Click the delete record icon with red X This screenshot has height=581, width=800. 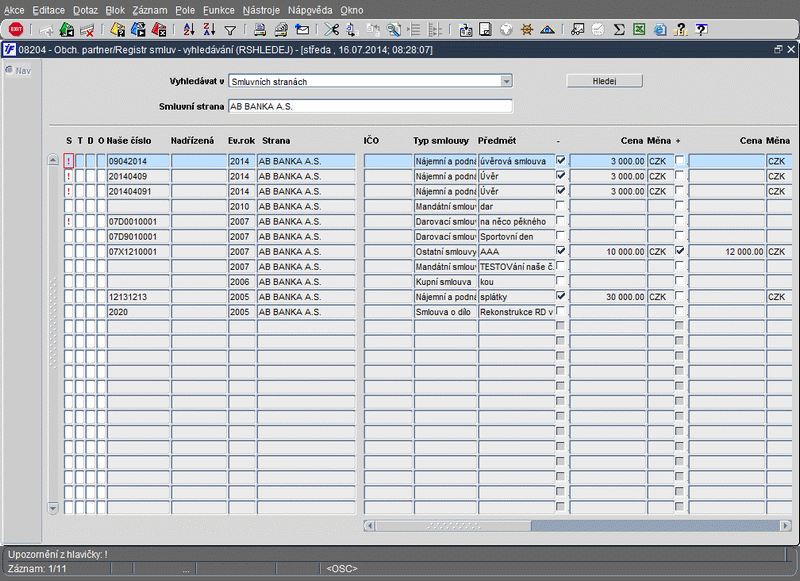coord(87,30)
